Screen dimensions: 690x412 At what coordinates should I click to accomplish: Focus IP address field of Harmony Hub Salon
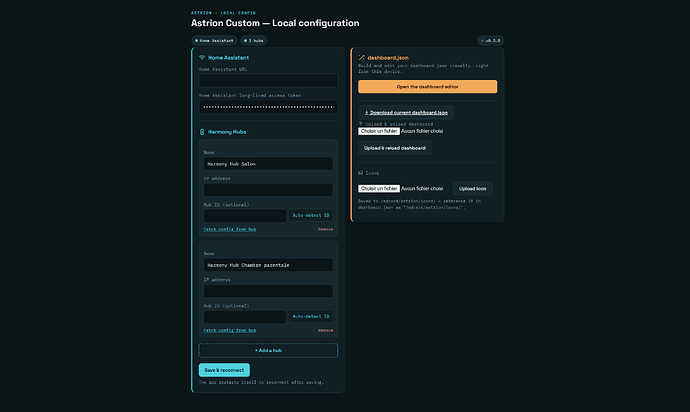tap(268, 190)
